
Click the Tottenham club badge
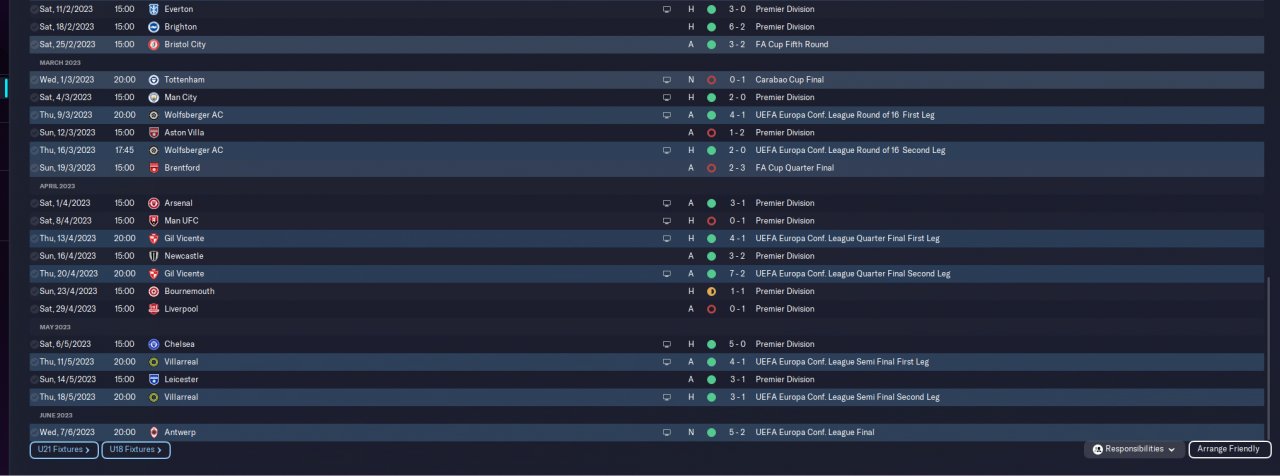[x=153, y=80]
